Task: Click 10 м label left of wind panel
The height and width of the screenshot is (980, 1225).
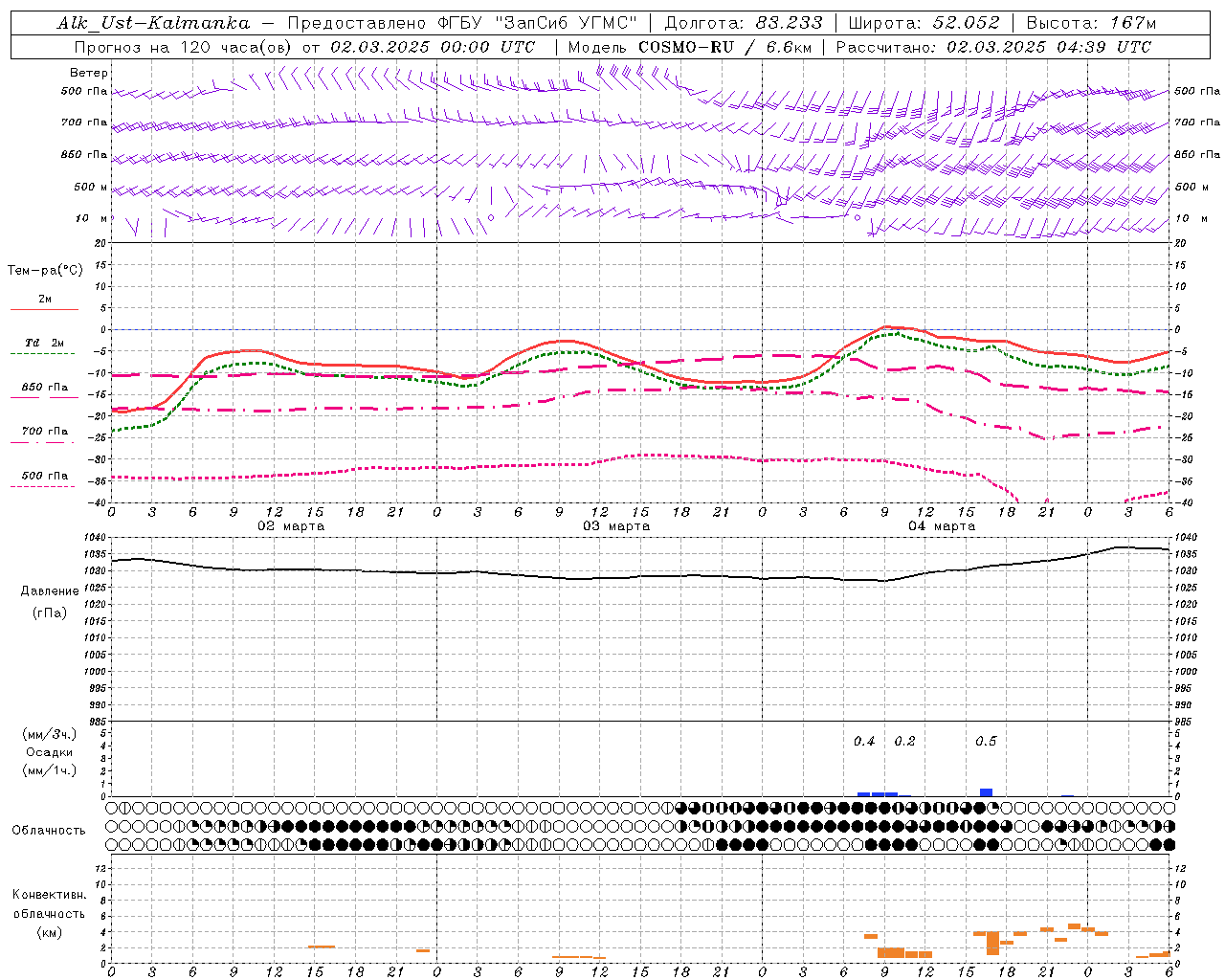Action: coord(92,218)
